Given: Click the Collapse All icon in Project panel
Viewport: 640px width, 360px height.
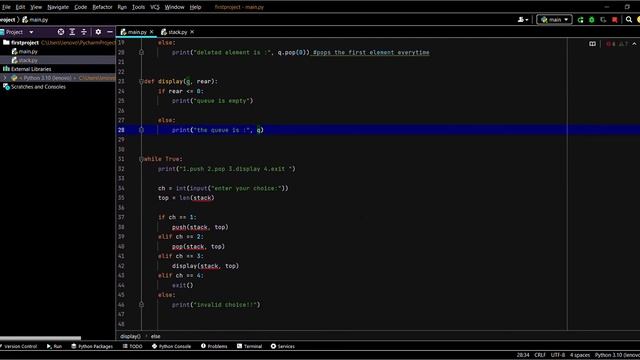Looking at the screenshot, I should pos(84,32).
